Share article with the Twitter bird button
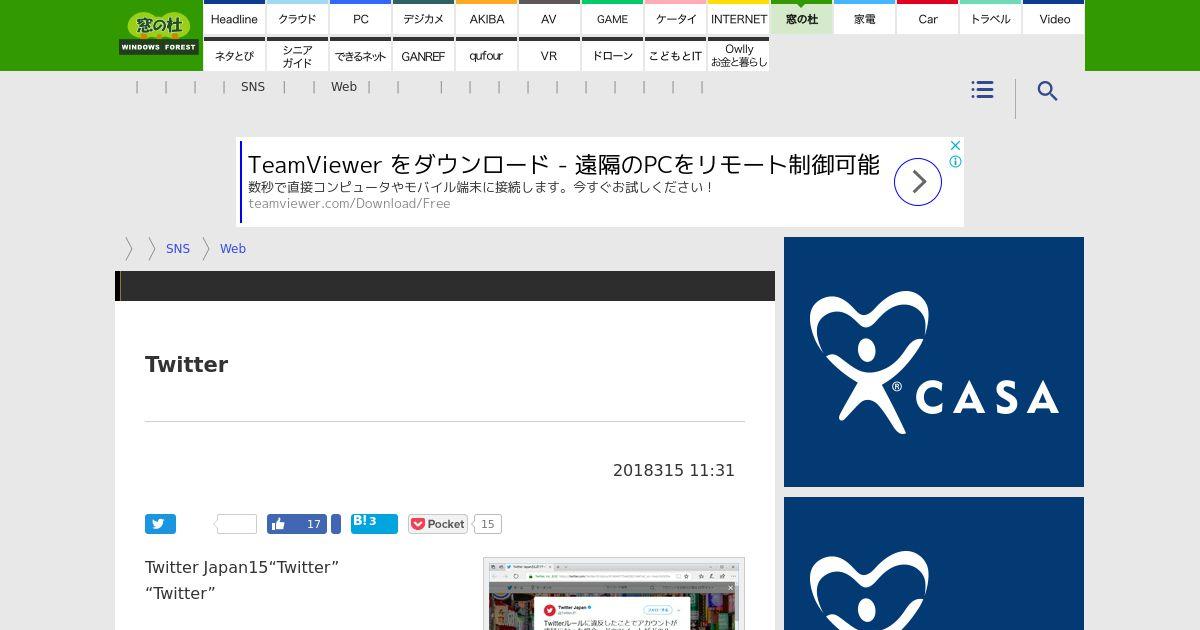The image size is (1200, 630). [160, 524]
